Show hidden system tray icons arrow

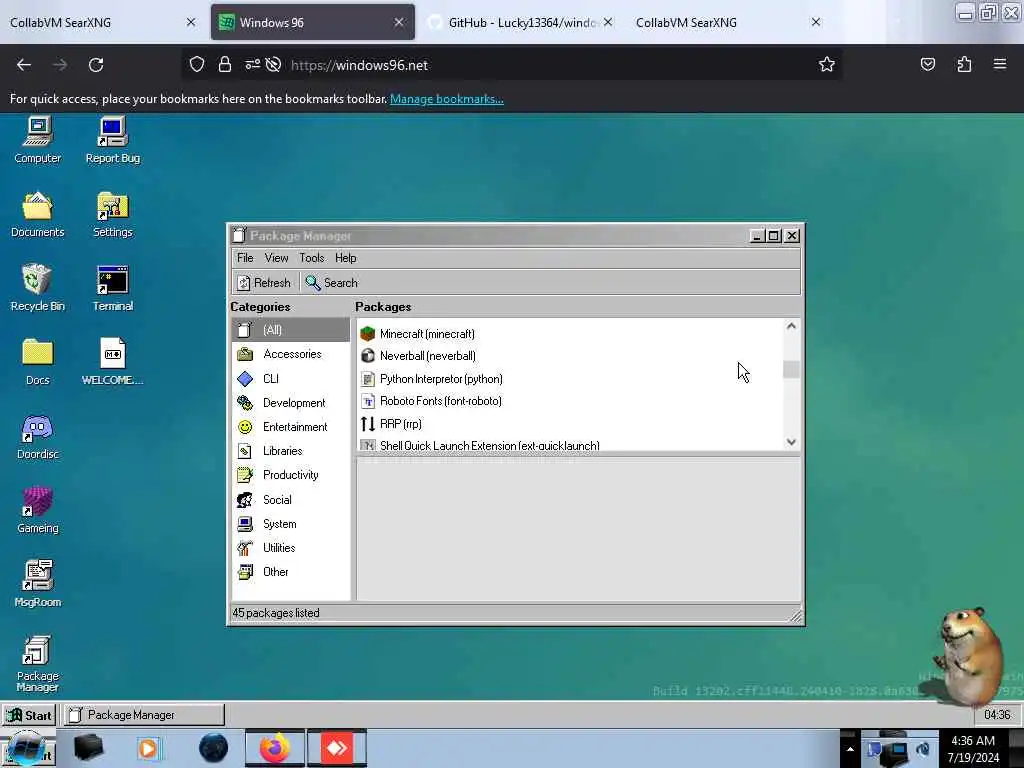tap(850, 749)
